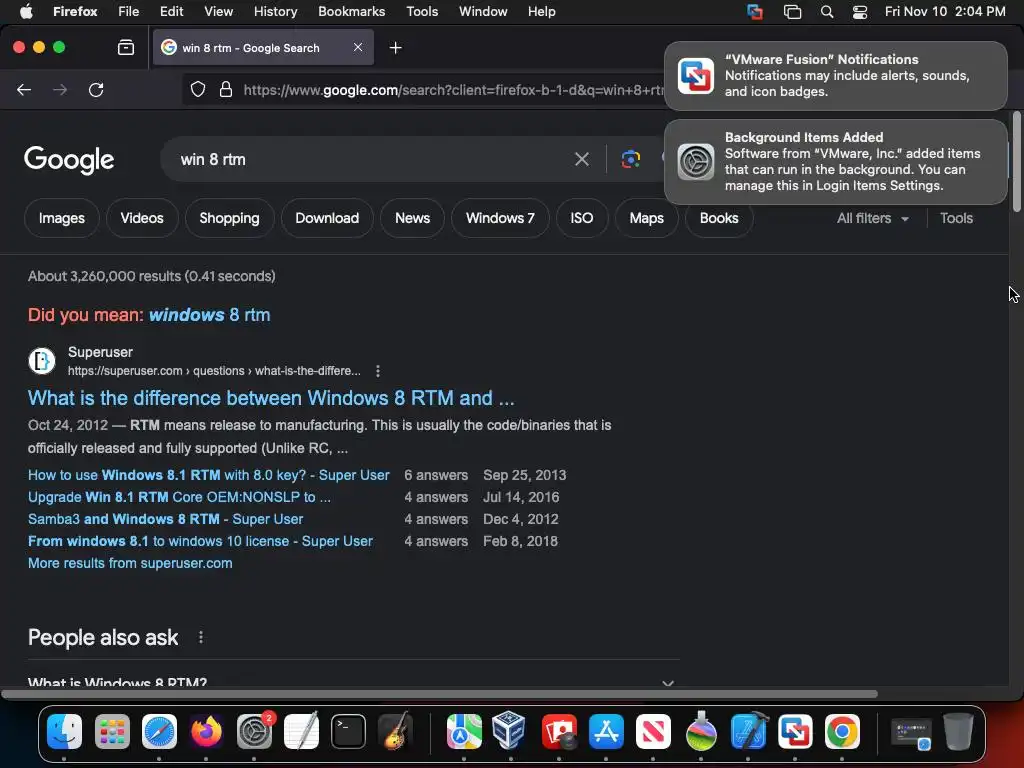Switch to Books results

coord(719,218)
